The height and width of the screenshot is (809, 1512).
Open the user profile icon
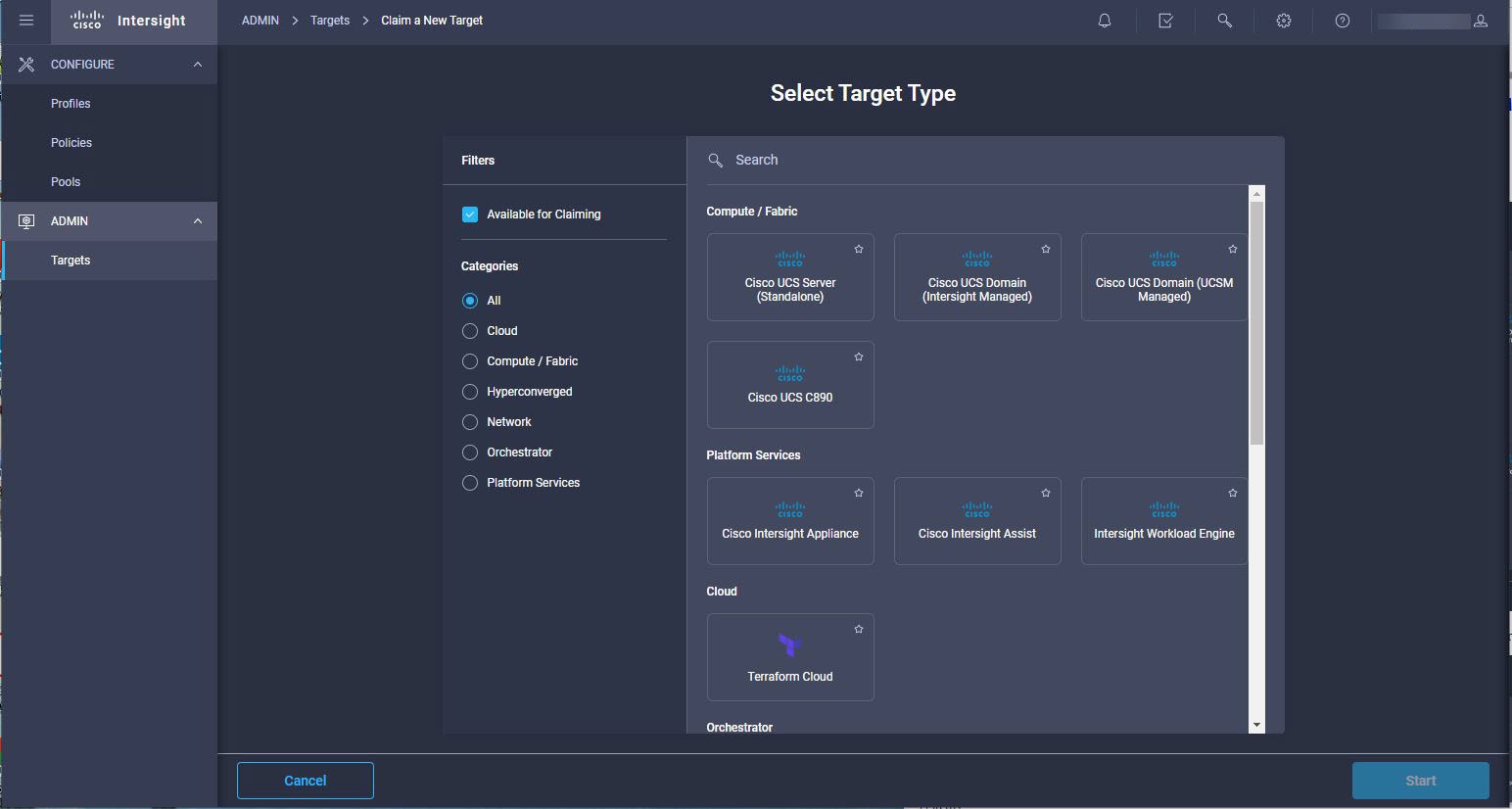pos(1481,21)
